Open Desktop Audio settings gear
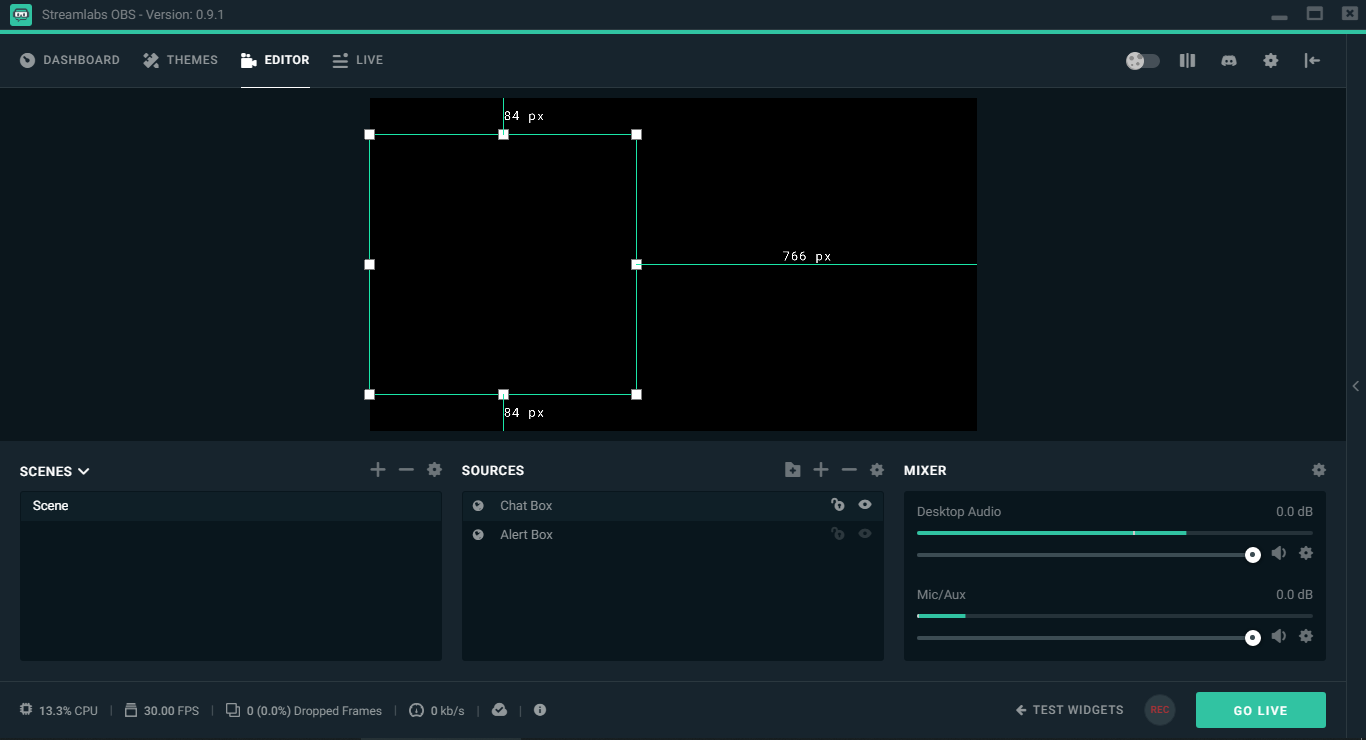The height and width of the screenshot is (740, 1366). [x=1305, y=553]
